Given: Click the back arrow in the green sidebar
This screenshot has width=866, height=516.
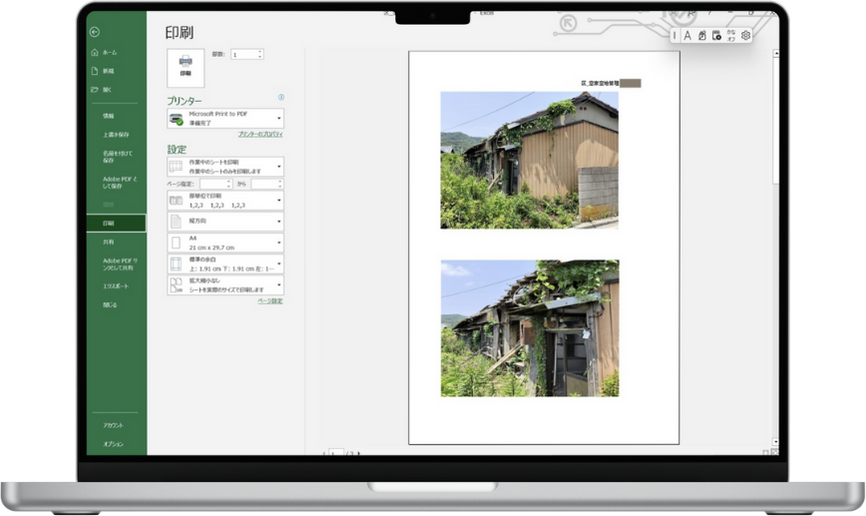Looking at the screenshot, I should click(94, 32).
